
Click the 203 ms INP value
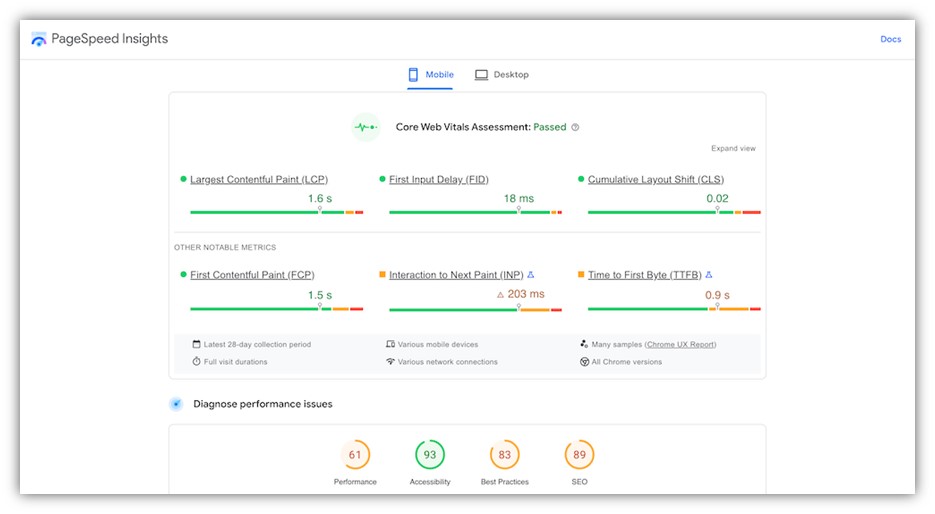pyautogui.click(x=526, y=294)
